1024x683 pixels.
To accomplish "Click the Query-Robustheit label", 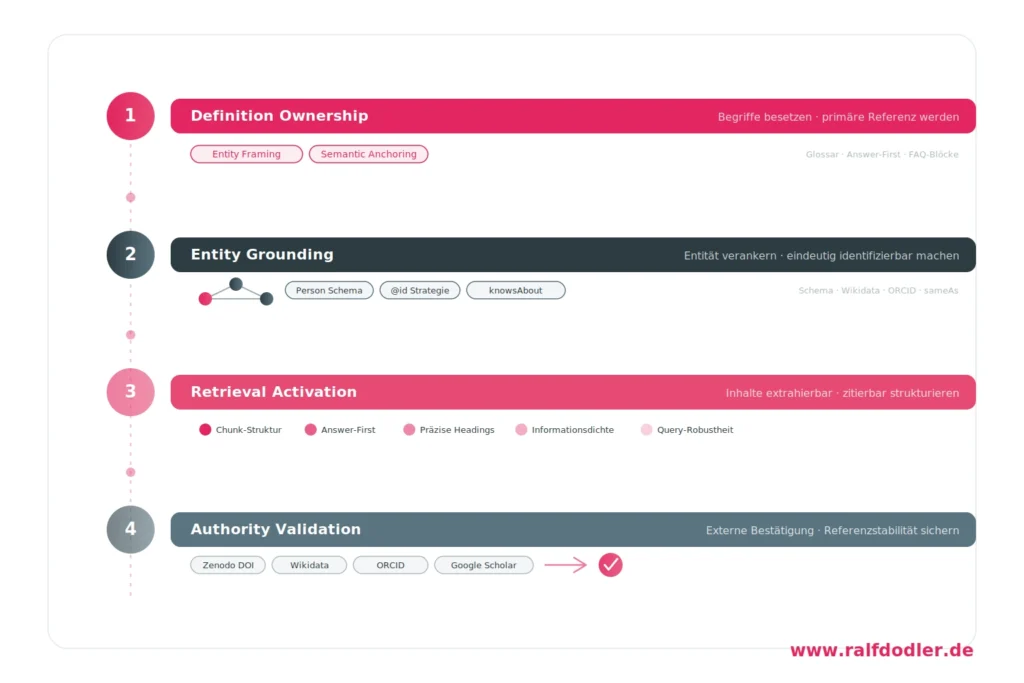I will tap(695, 430).
